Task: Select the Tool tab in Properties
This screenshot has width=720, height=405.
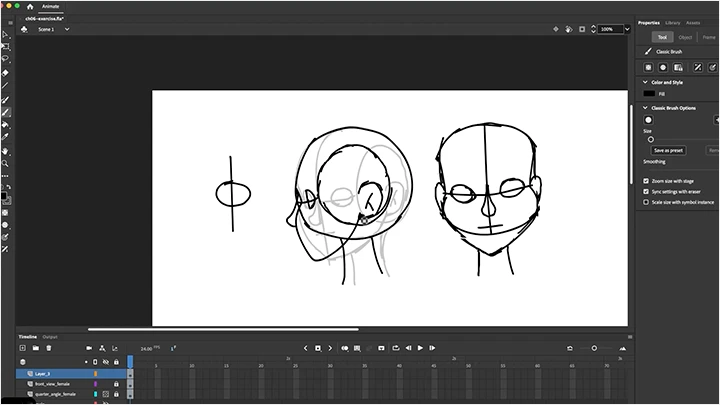Action: point(662,37)
